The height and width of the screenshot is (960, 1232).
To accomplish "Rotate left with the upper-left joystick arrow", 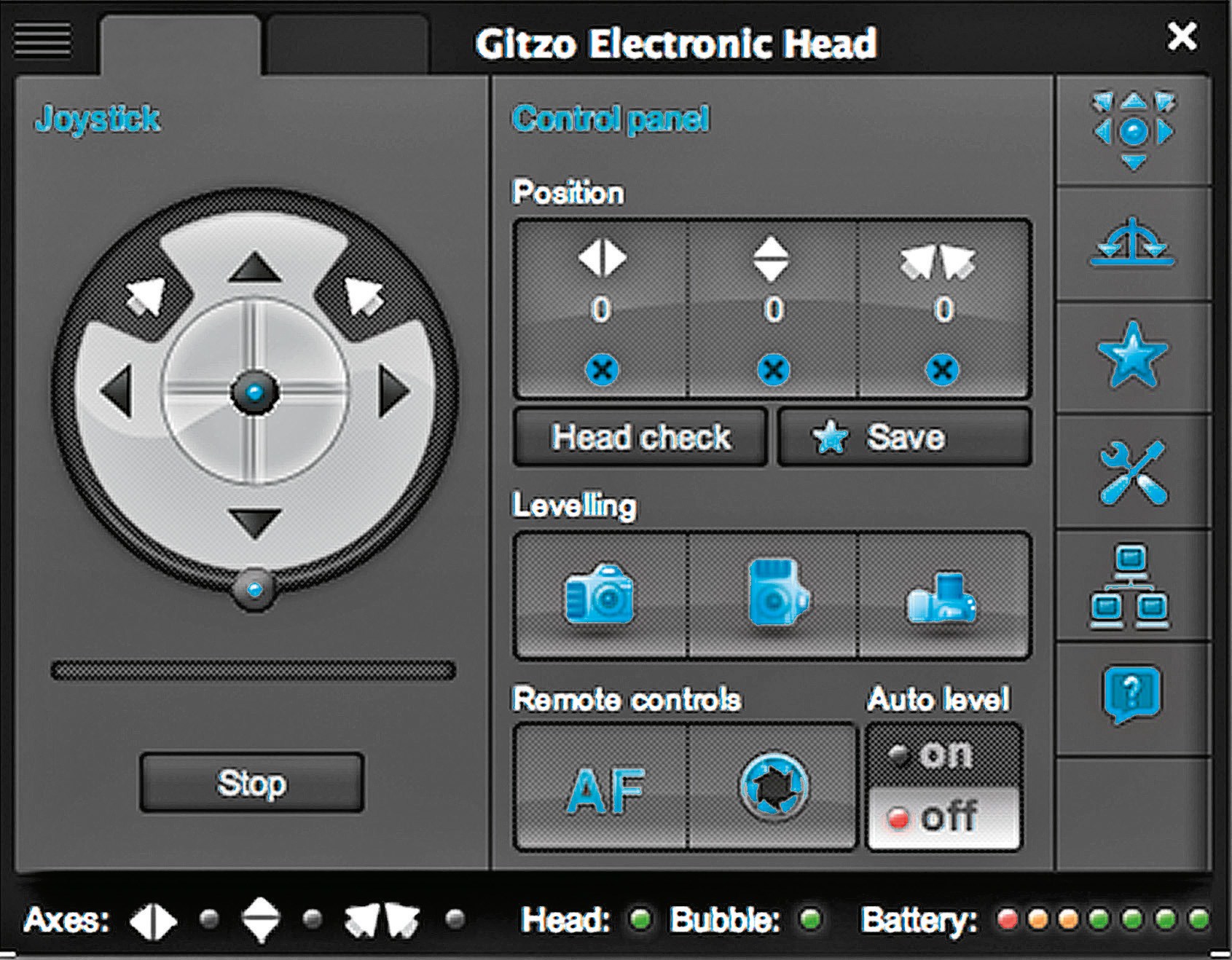I will [146, 297].
